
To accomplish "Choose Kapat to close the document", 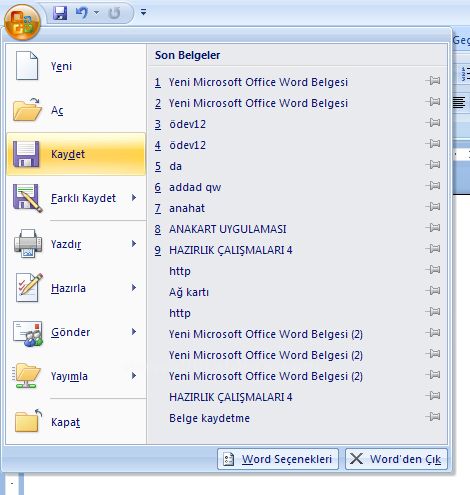I will (x=76, y=422).
